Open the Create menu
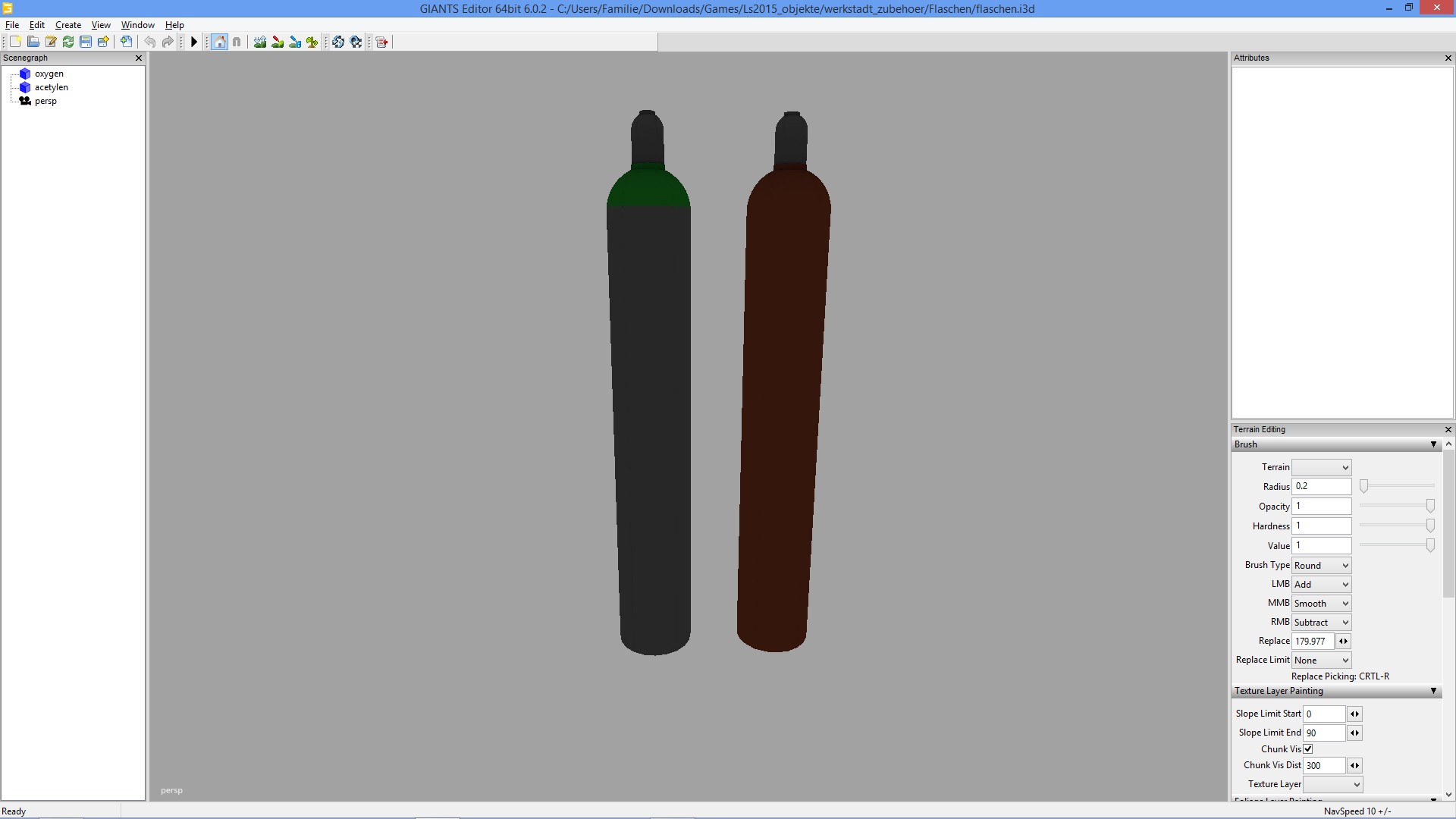 68,25
